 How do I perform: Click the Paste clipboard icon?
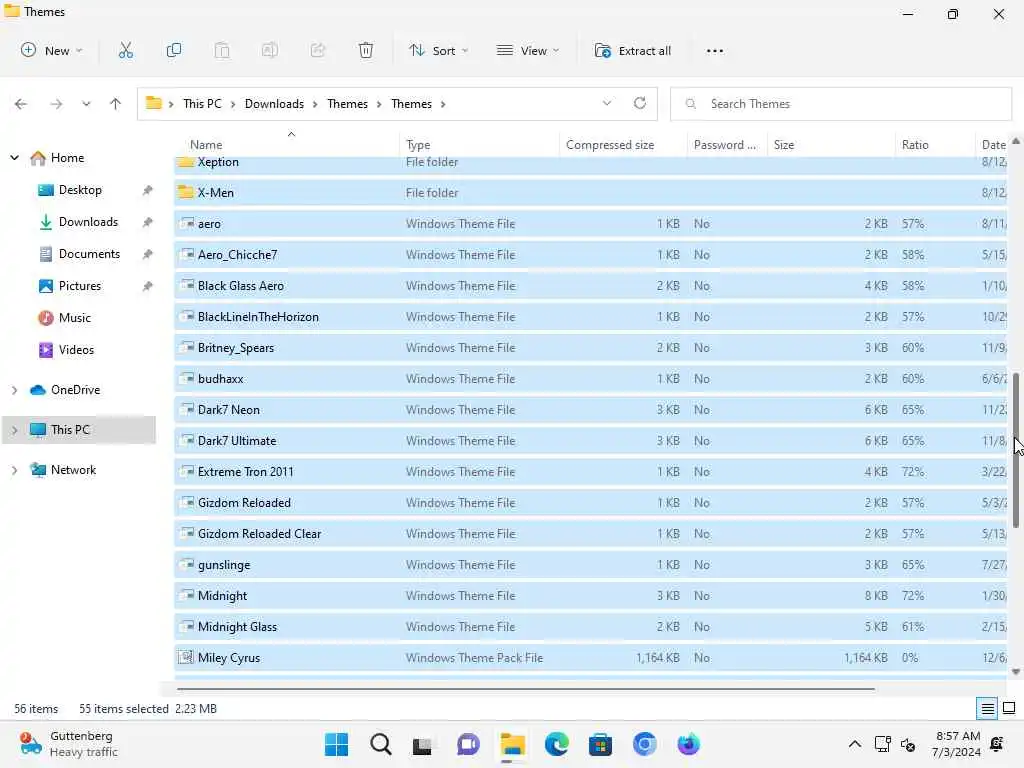[x=222, y=50]
